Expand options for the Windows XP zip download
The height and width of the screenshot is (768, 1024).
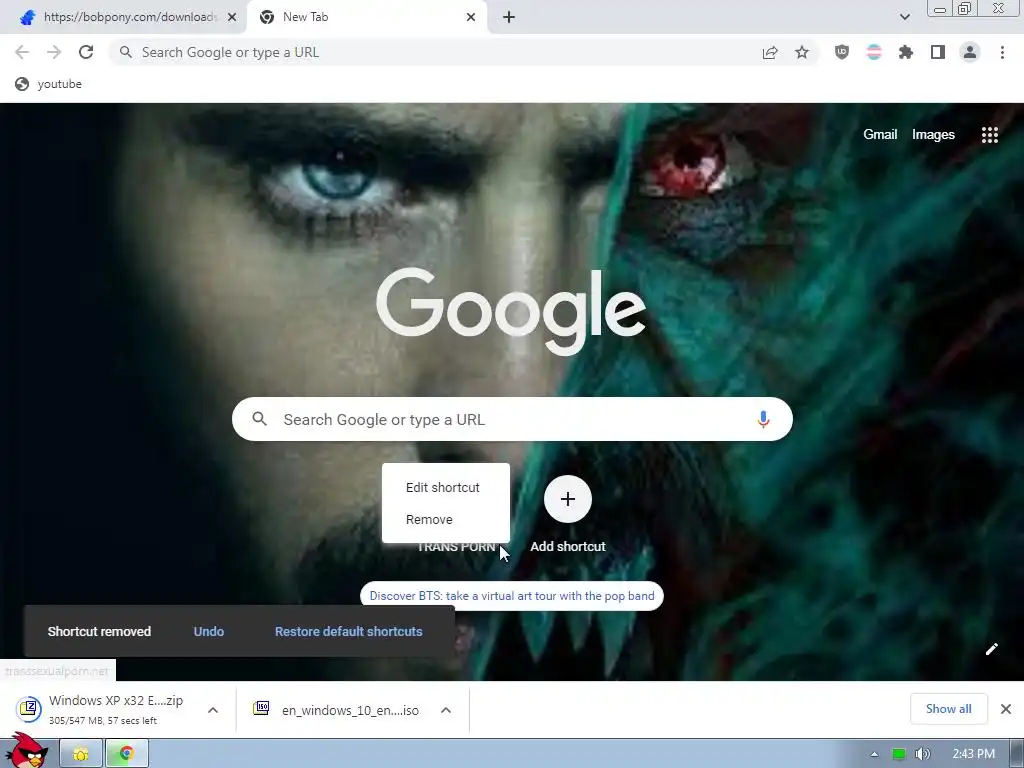pyautogui.click(x=213, y=710)
